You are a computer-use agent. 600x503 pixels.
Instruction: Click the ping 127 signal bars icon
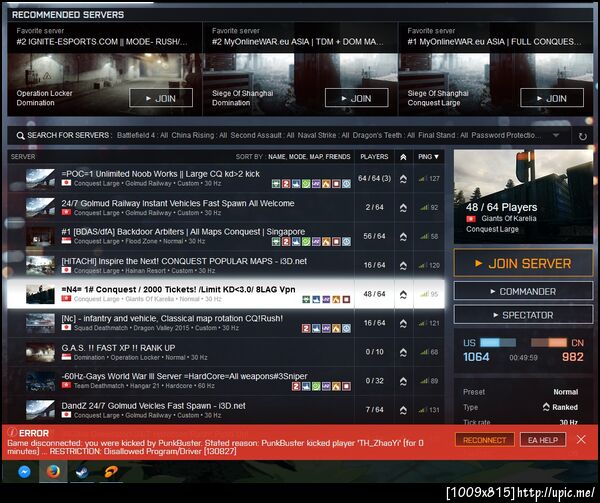pos(422,179)
